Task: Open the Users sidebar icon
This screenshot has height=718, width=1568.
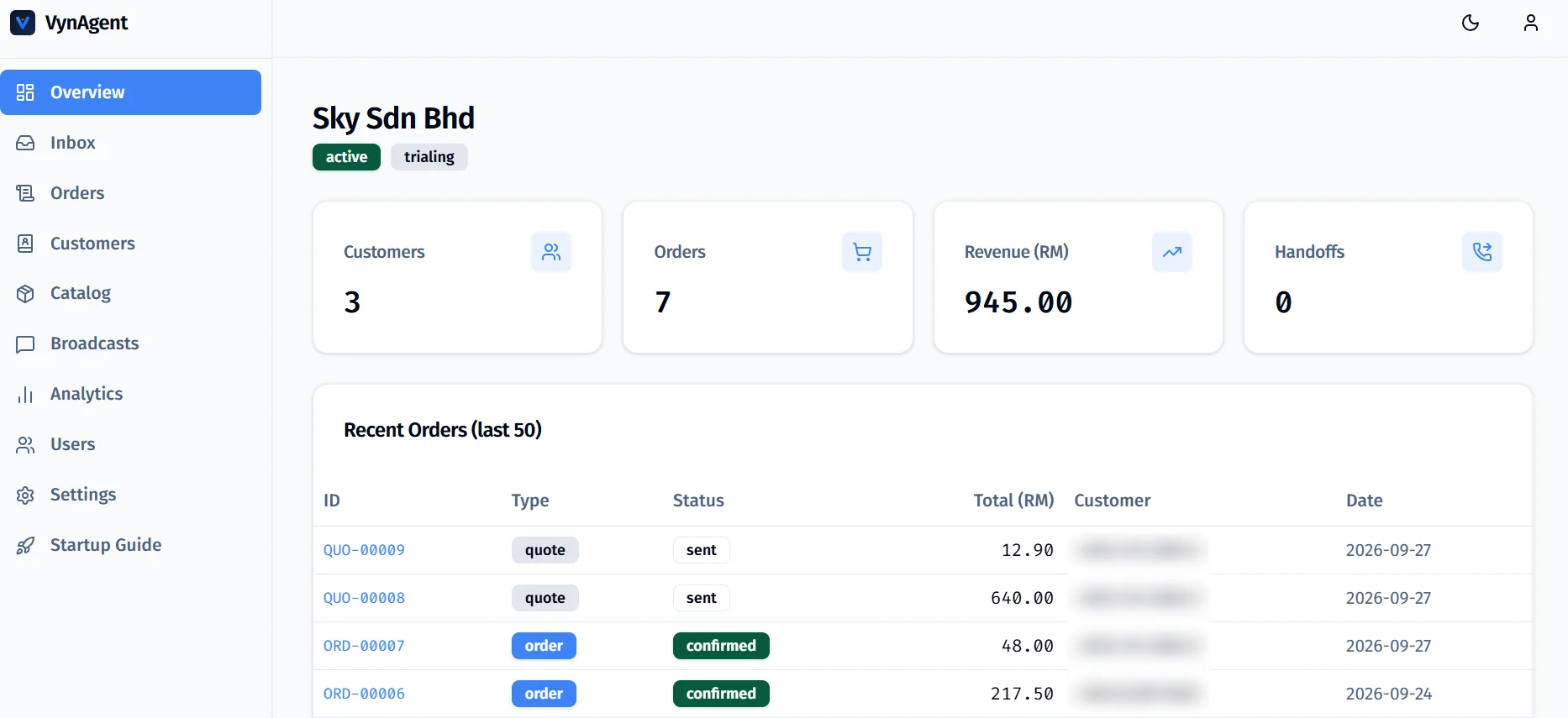Action: [25, 444]
